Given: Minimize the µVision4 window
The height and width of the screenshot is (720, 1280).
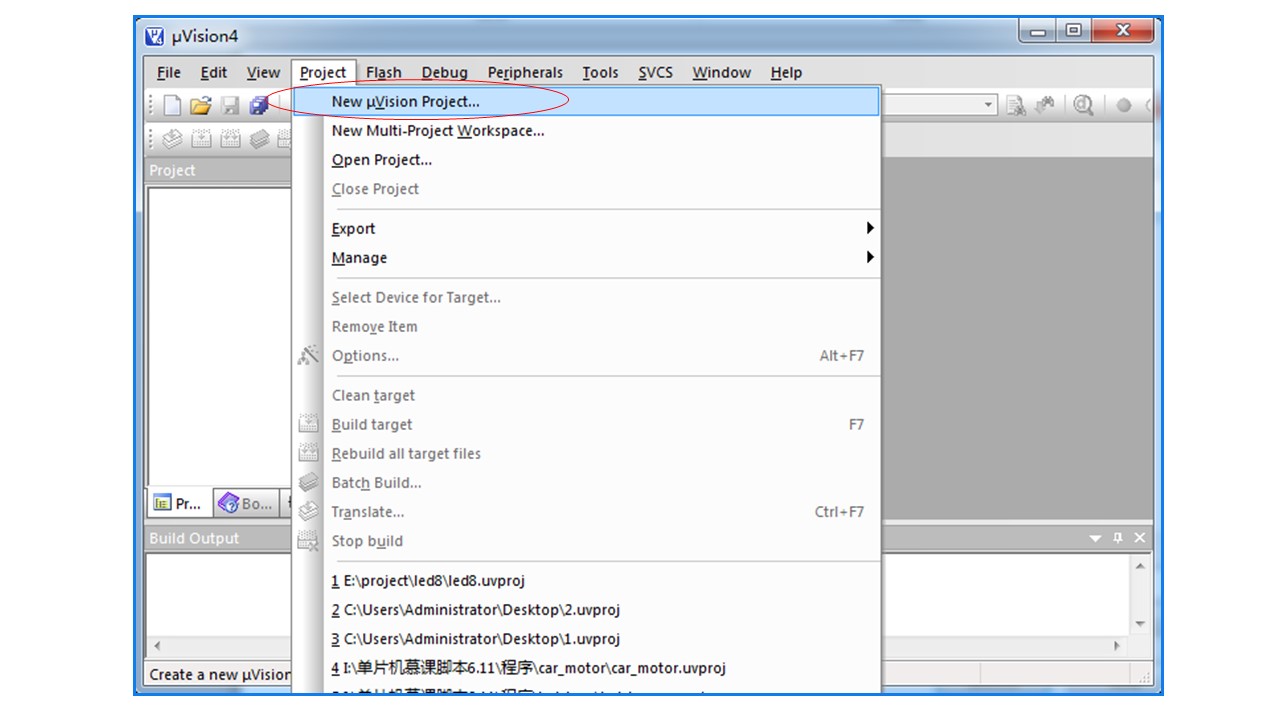Looking at the screenshot, I should point(1038,32).
